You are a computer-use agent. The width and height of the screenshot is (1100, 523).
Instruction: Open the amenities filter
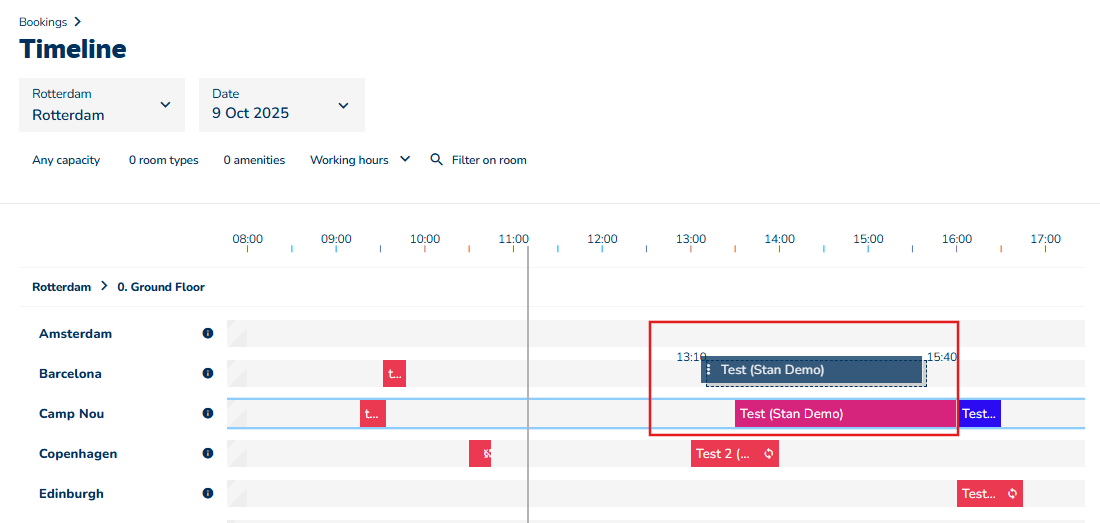(254, 160)
